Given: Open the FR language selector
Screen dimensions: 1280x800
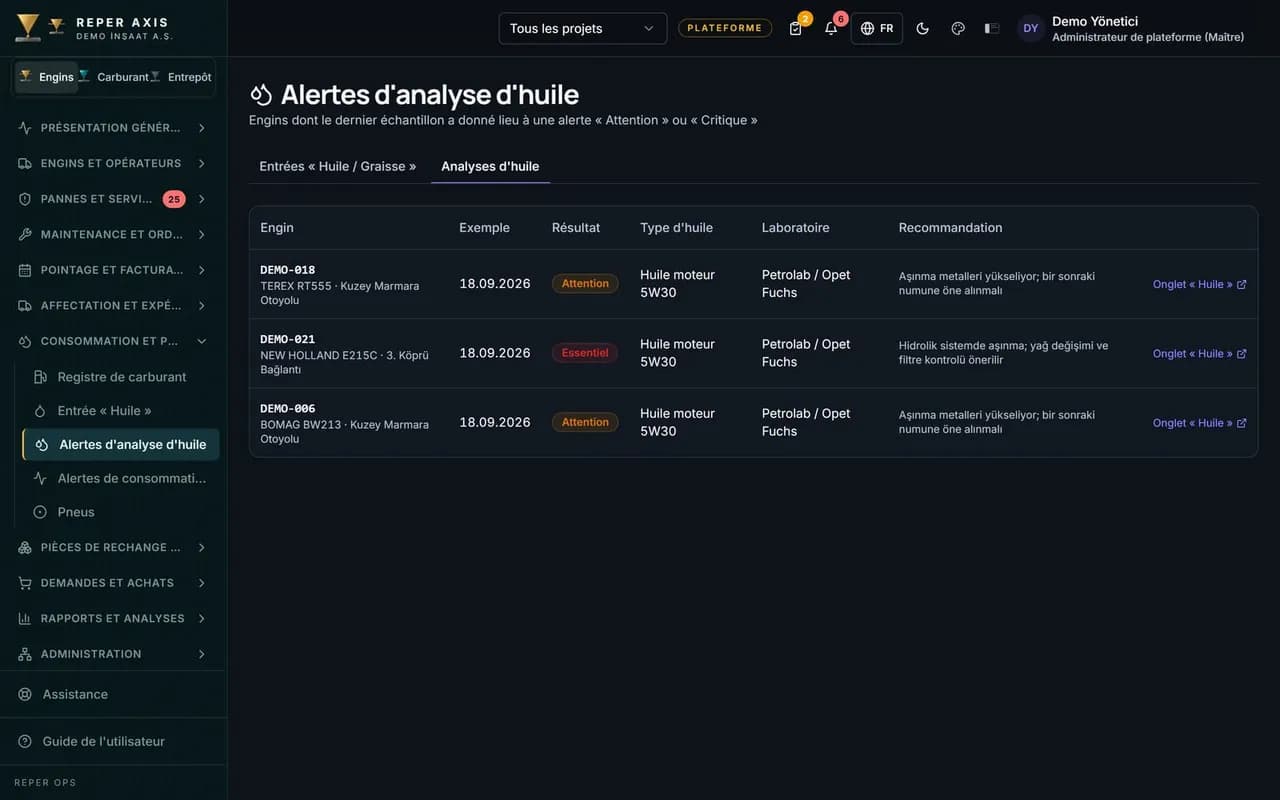Looking at the screenshot, I should [877, 28].
